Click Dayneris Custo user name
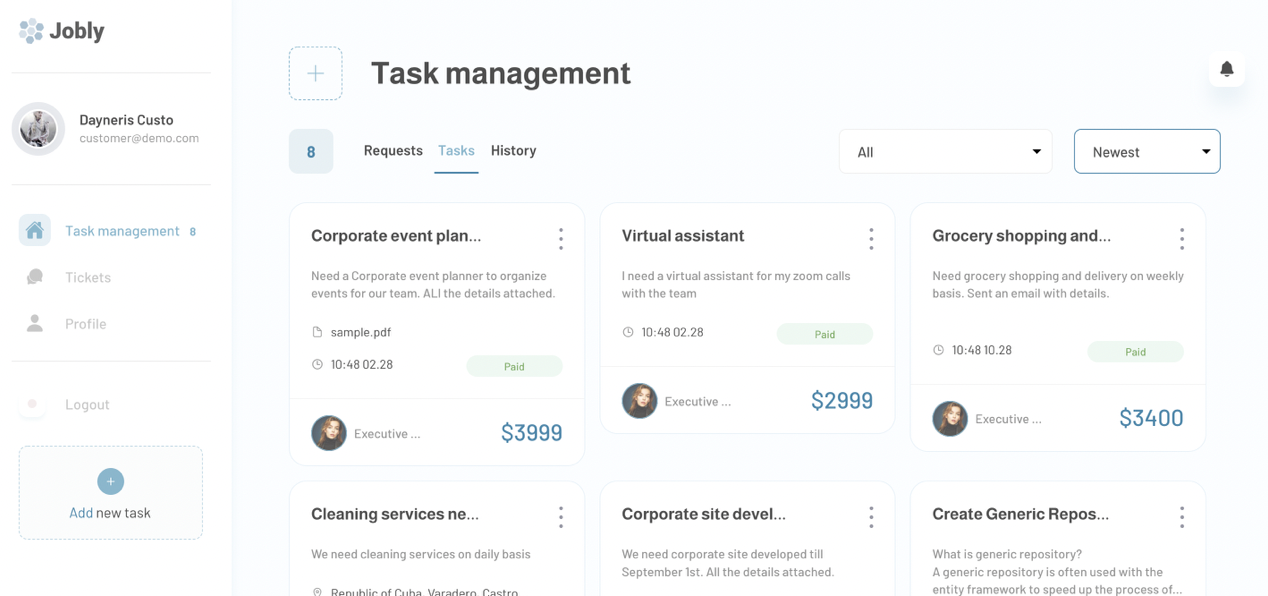This screenshot has height=596, width=1268. point(126,120)
